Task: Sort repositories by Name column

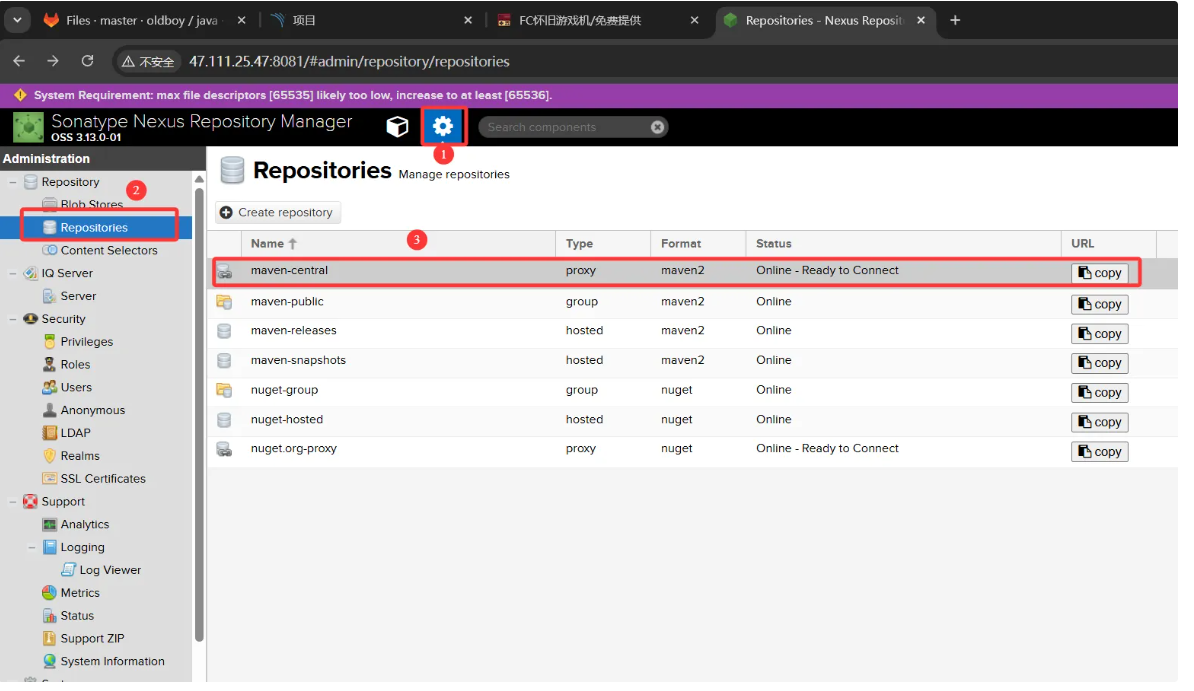Action: [397, 244]
